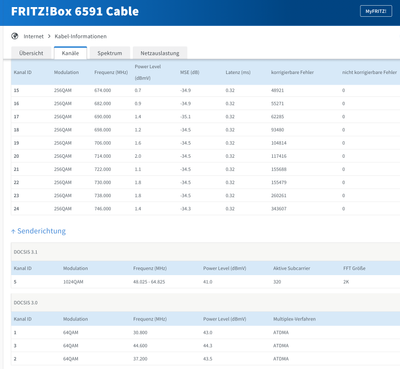Click the Internet breadcrumb link
Image resolution: width=400 pixels, height=369 pixels.
pos(33,36)
